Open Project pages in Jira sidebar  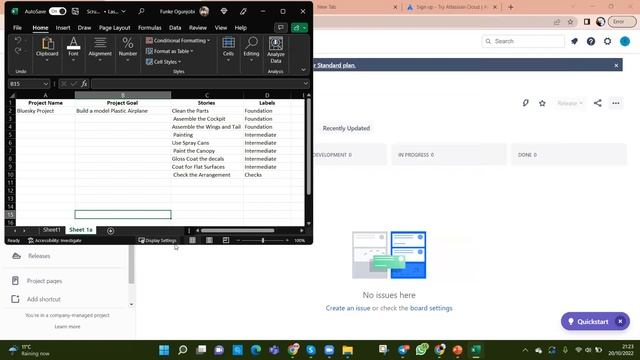tap(44, 281)
